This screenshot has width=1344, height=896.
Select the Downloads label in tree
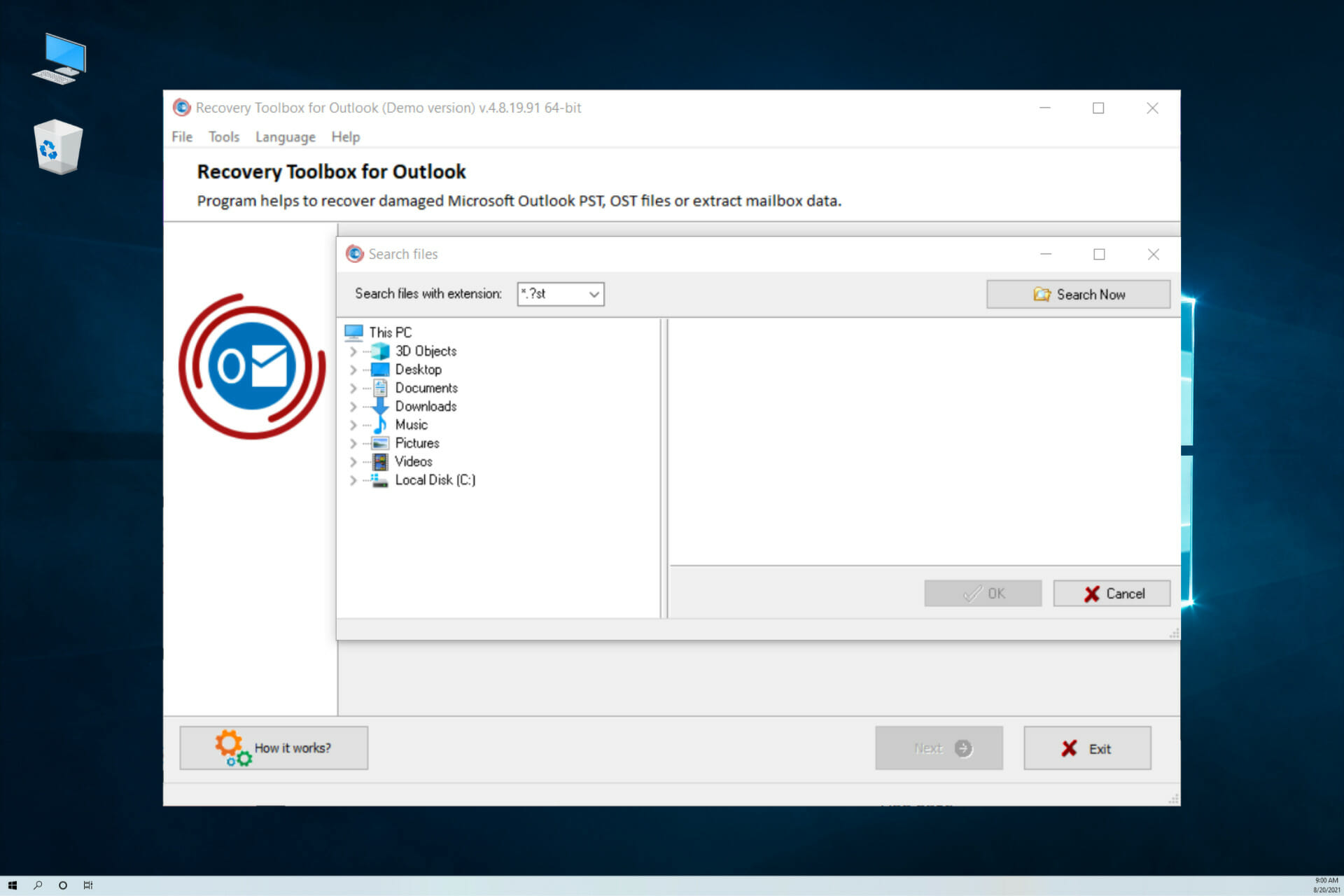click(x=426, y=407)
